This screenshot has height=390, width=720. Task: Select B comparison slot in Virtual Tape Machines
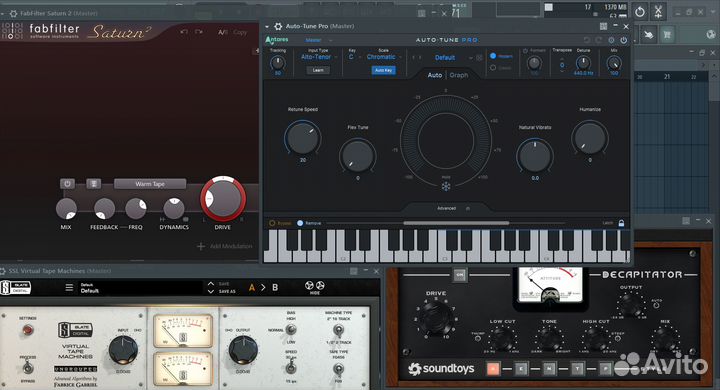275,288
